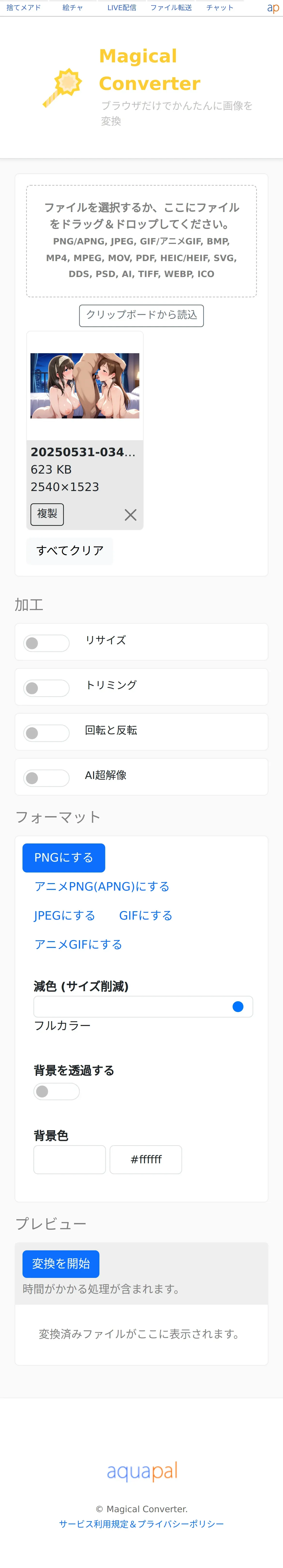283x1568 pixels.
Task: Remove the uploaded image with X icon
Action: [x=130, y=515]
